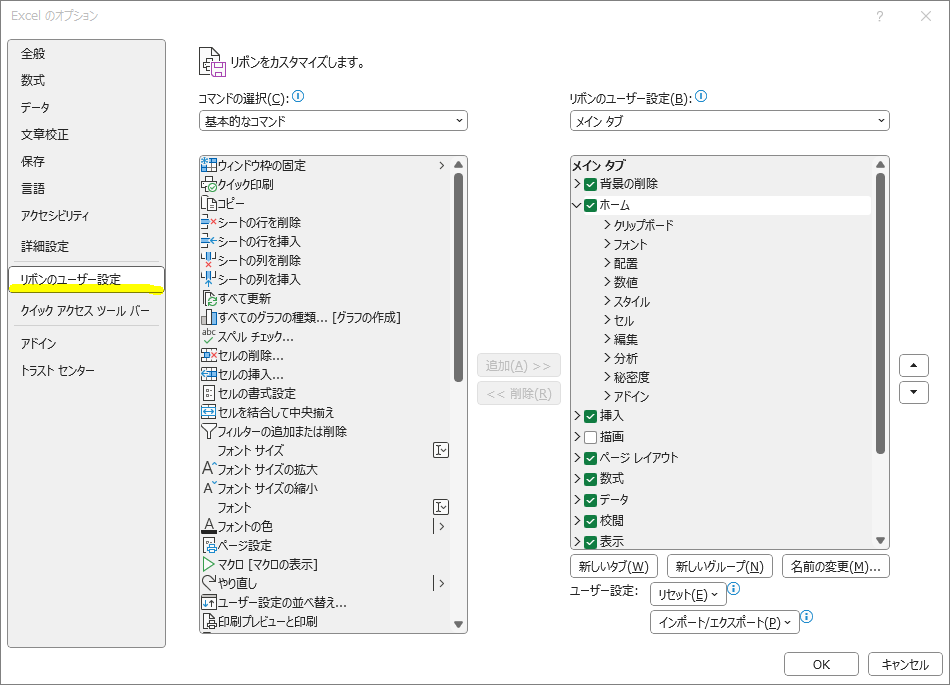
Task: Expand the 挿入 tab node
Action: click(577, 415)
